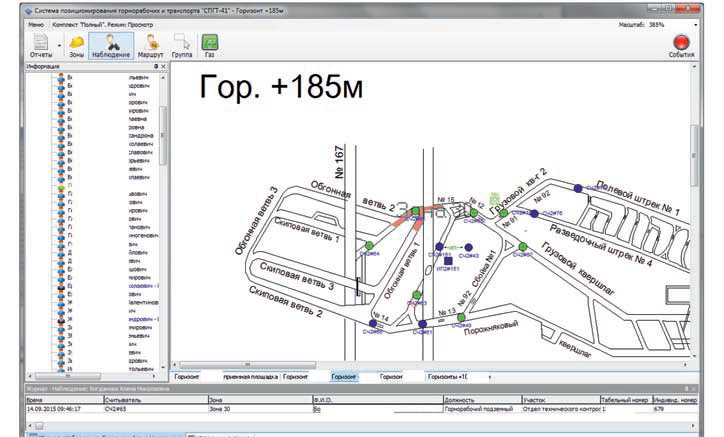
Task: Sort journal by Считыватель column
Action: (x=156, y=400)
